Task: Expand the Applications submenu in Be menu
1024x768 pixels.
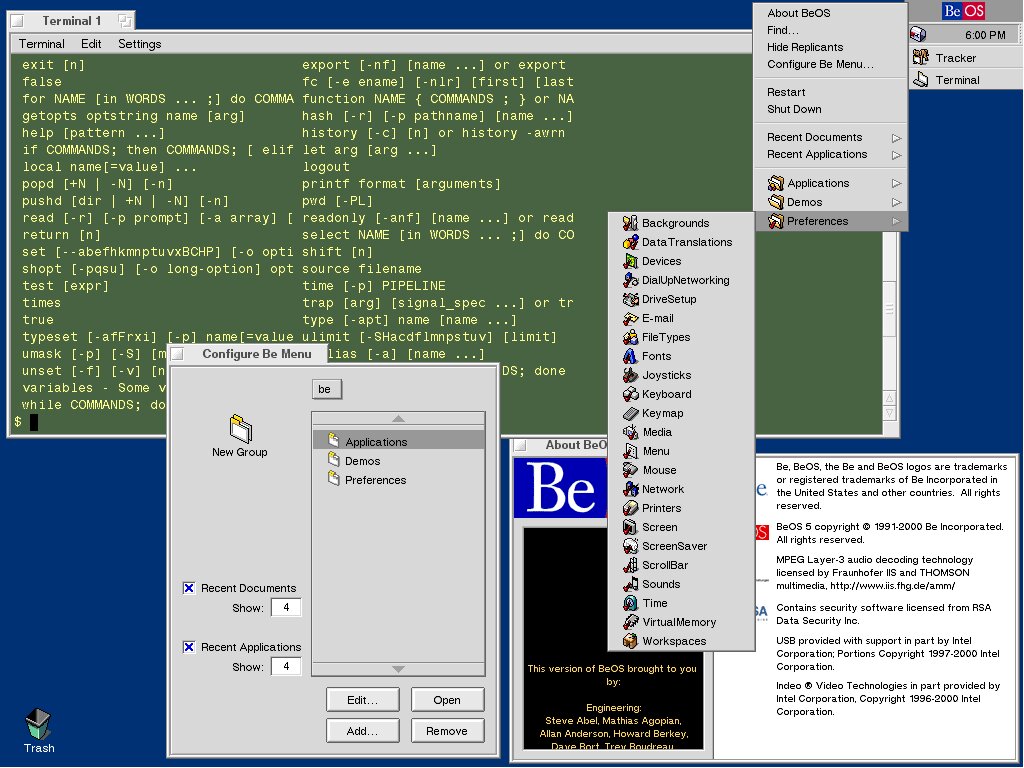Action: 830,183
